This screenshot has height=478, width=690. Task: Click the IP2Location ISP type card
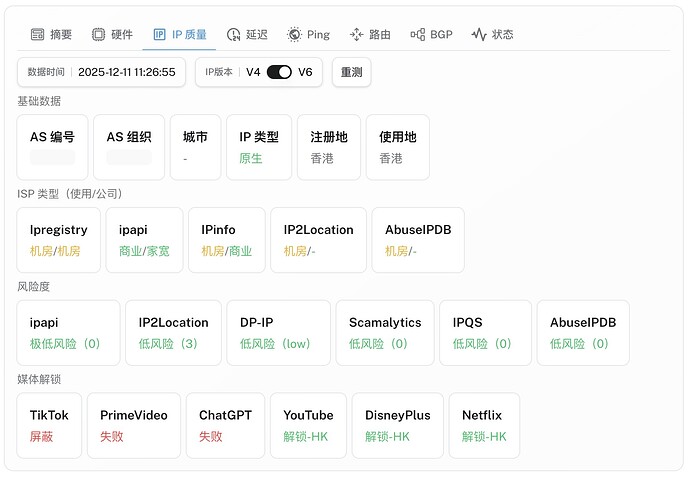tap(319, 240)
